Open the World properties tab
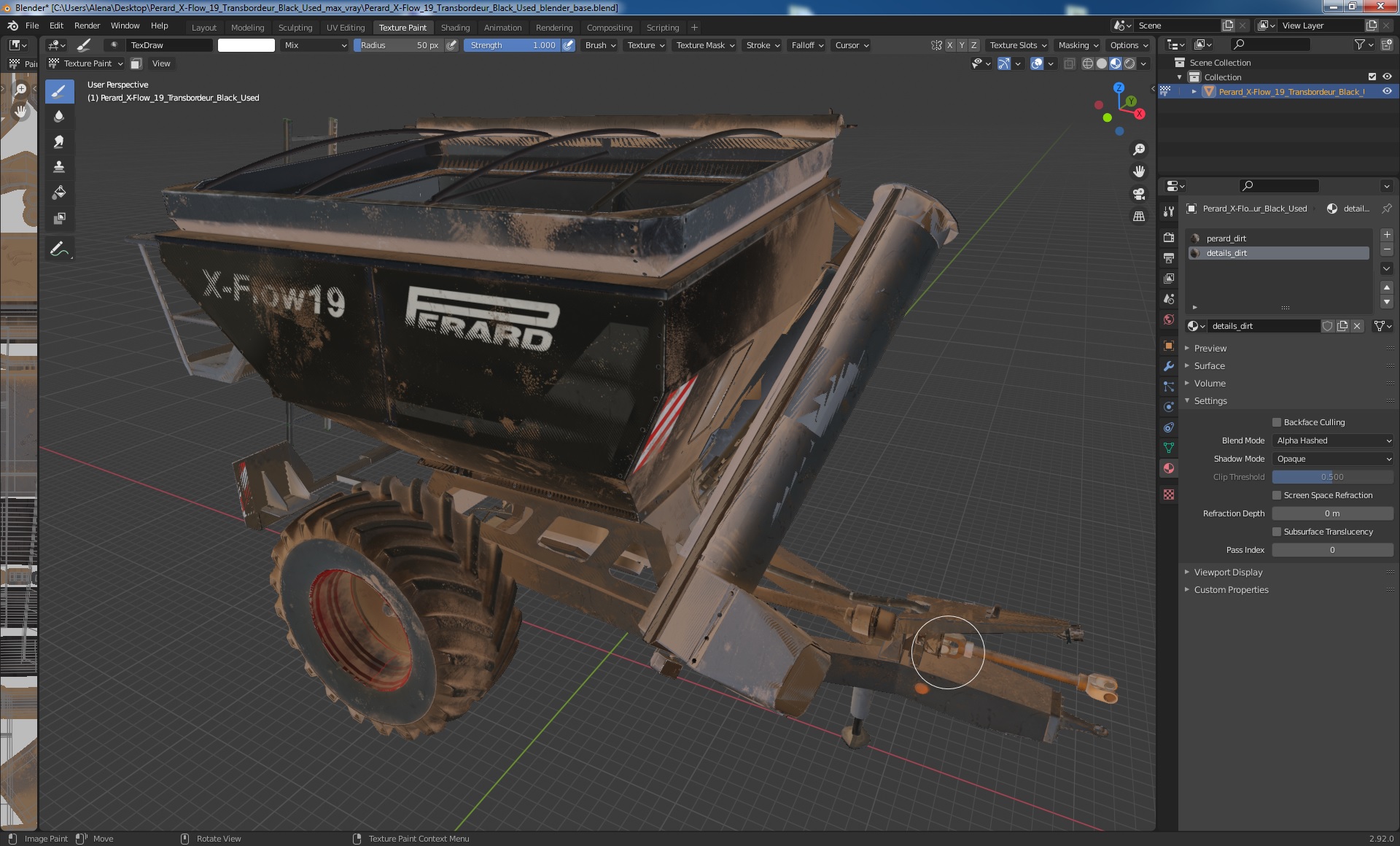The height and width of the screenshot is (846, 1400). click(1169, 319)
